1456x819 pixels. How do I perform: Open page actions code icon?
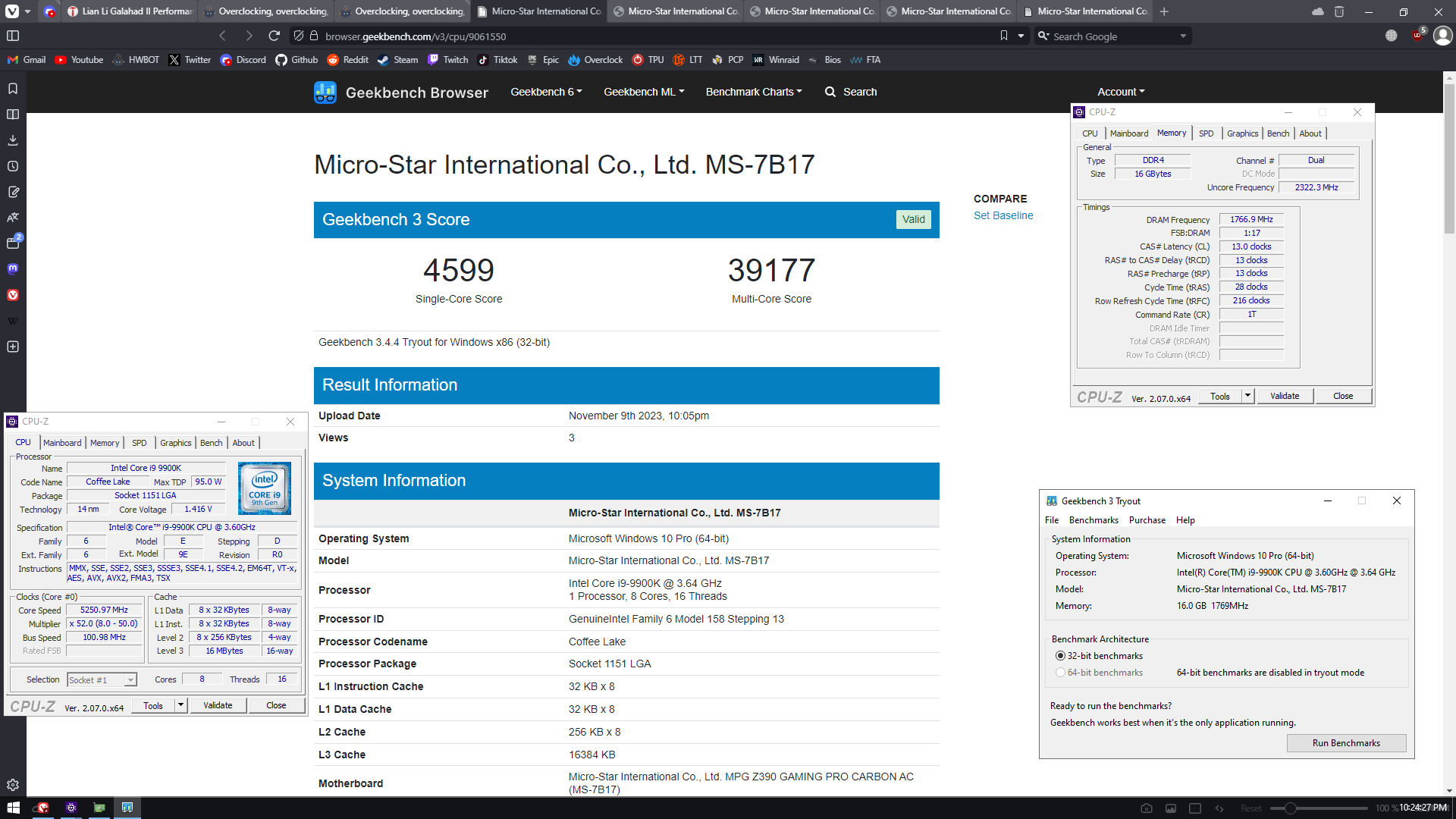[1219, 808]
